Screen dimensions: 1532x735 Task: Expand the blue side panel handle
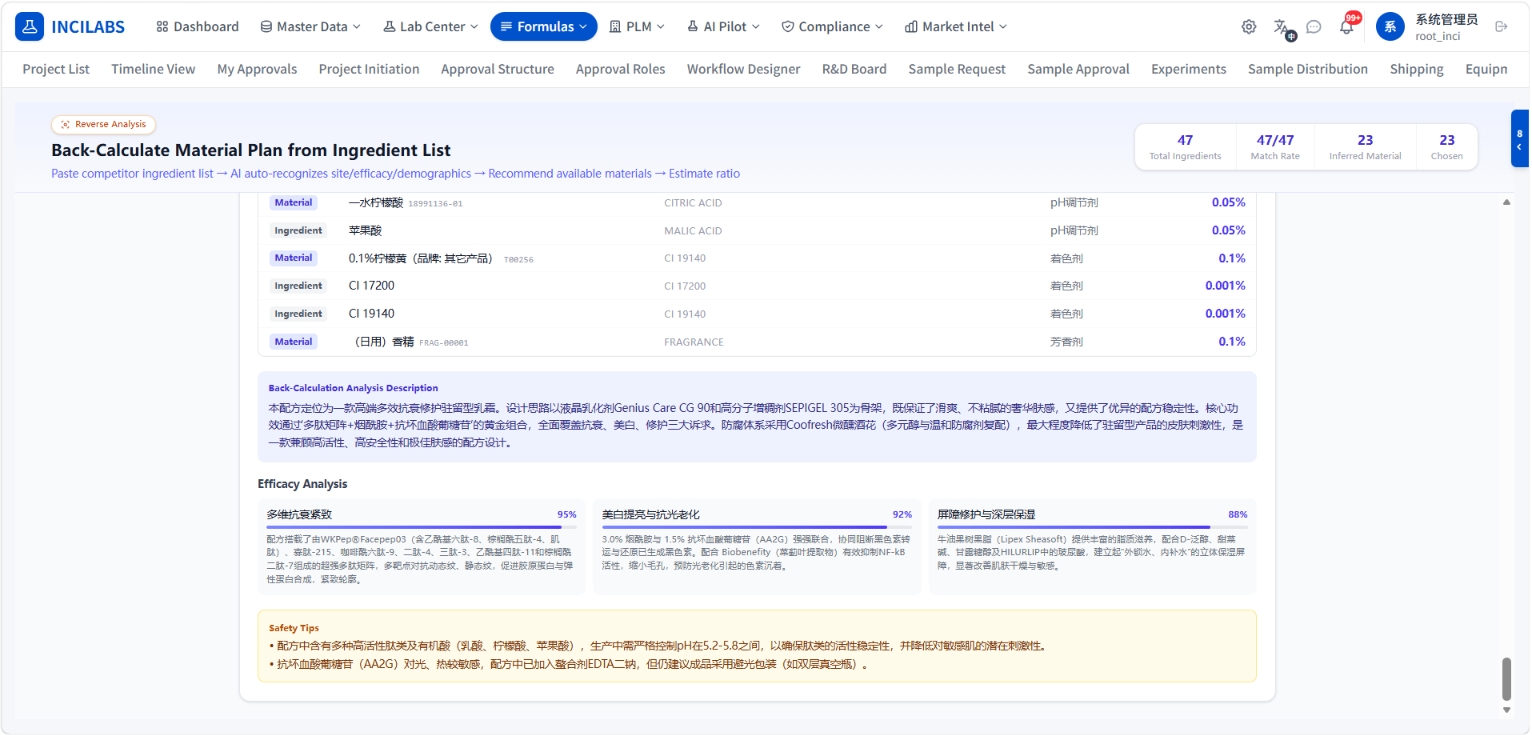tap(1519, 140)
